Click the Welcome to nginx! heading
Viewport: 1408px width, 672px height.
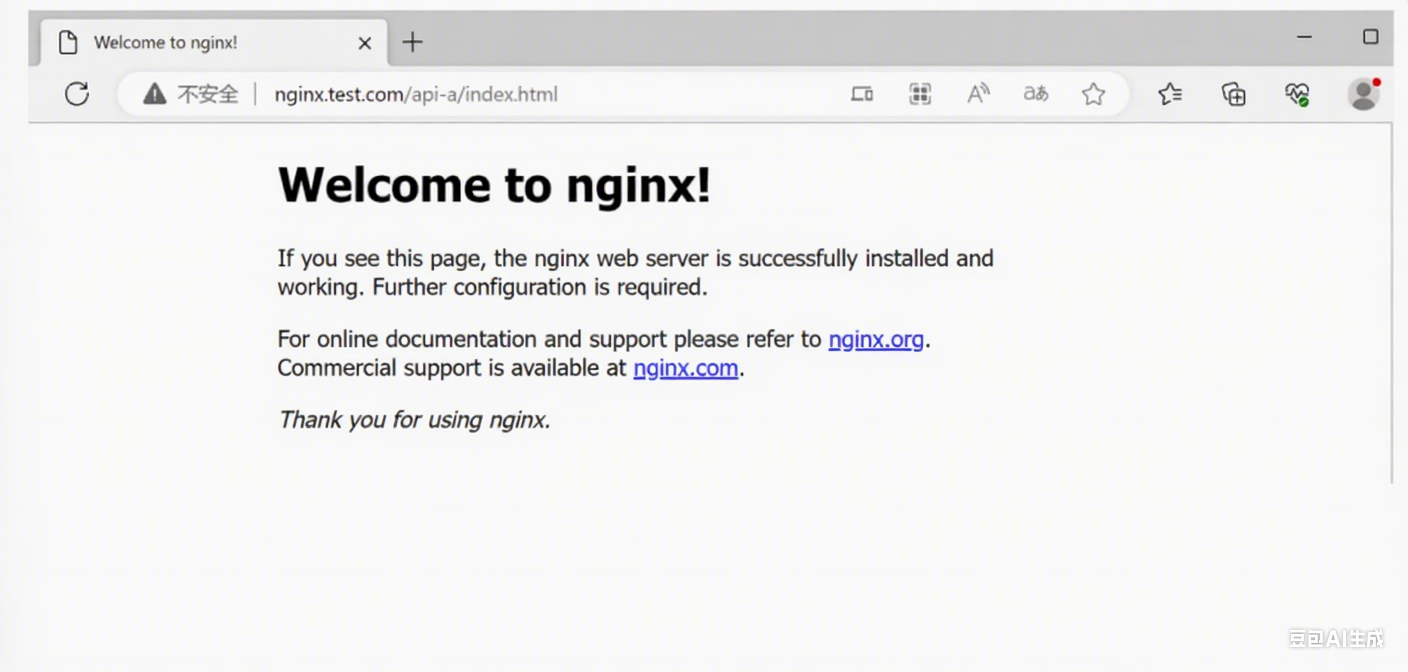(494, 185)
